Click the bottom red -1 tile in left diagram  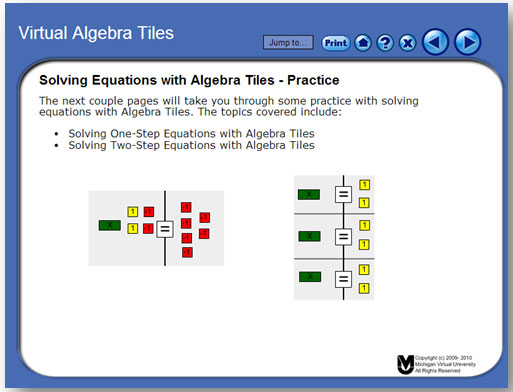coord(187,252)
